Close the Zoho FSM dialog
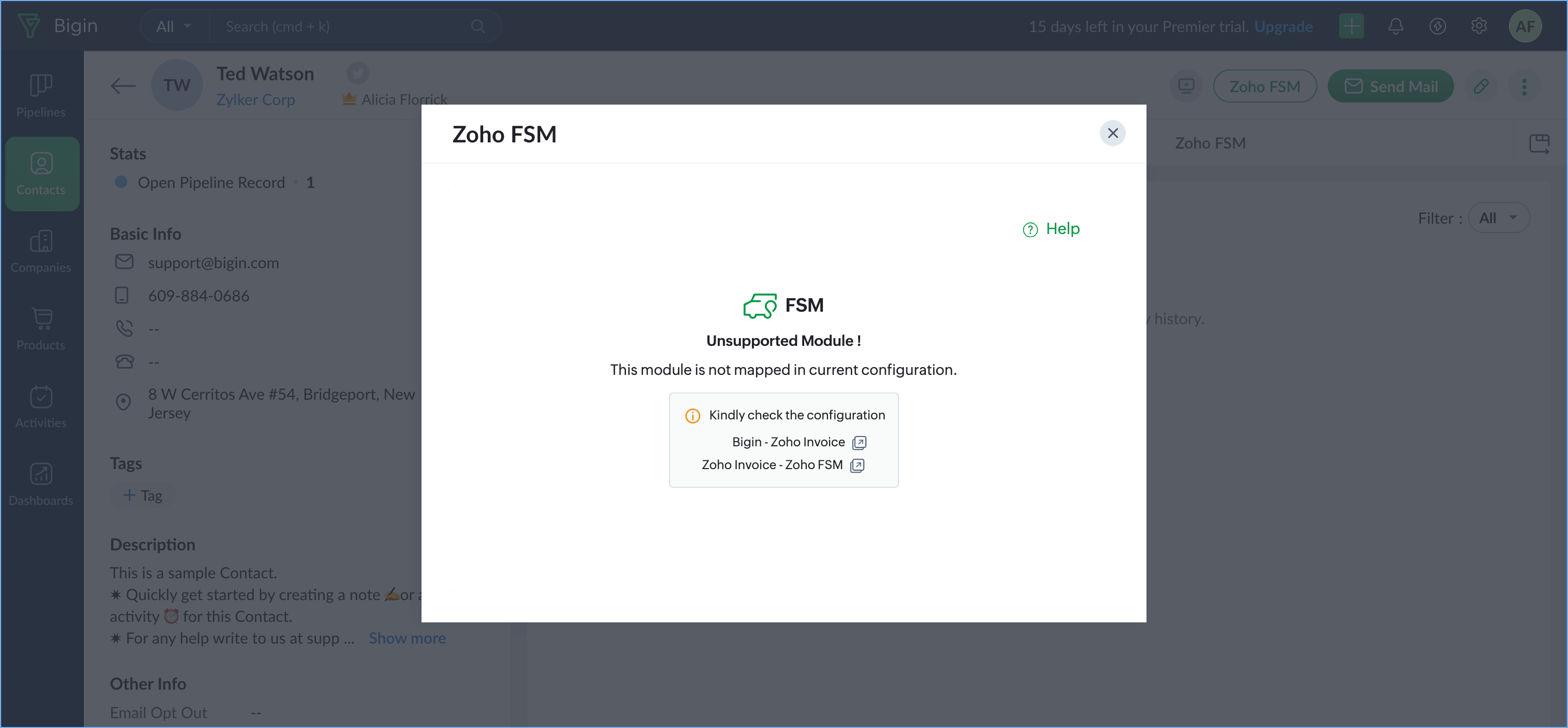Screen dimensions: 1568x728 point(1112,133)
